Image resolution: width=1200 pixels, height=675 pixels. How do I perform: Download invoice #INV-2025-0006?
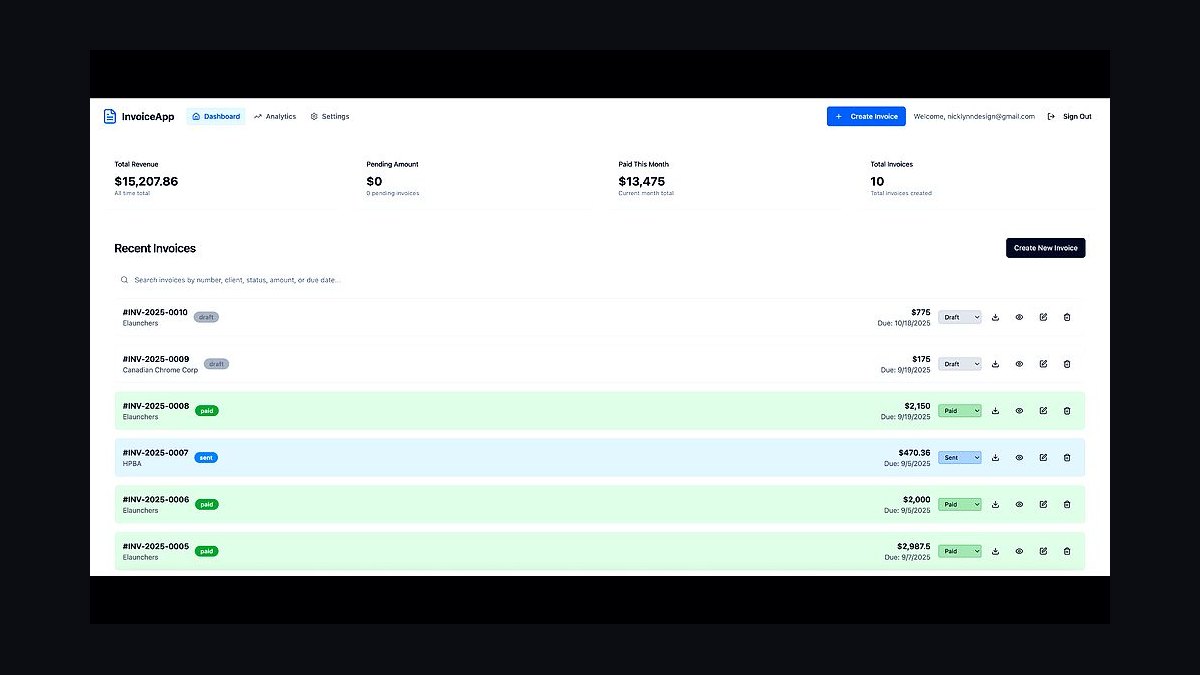tap(995, 504)
